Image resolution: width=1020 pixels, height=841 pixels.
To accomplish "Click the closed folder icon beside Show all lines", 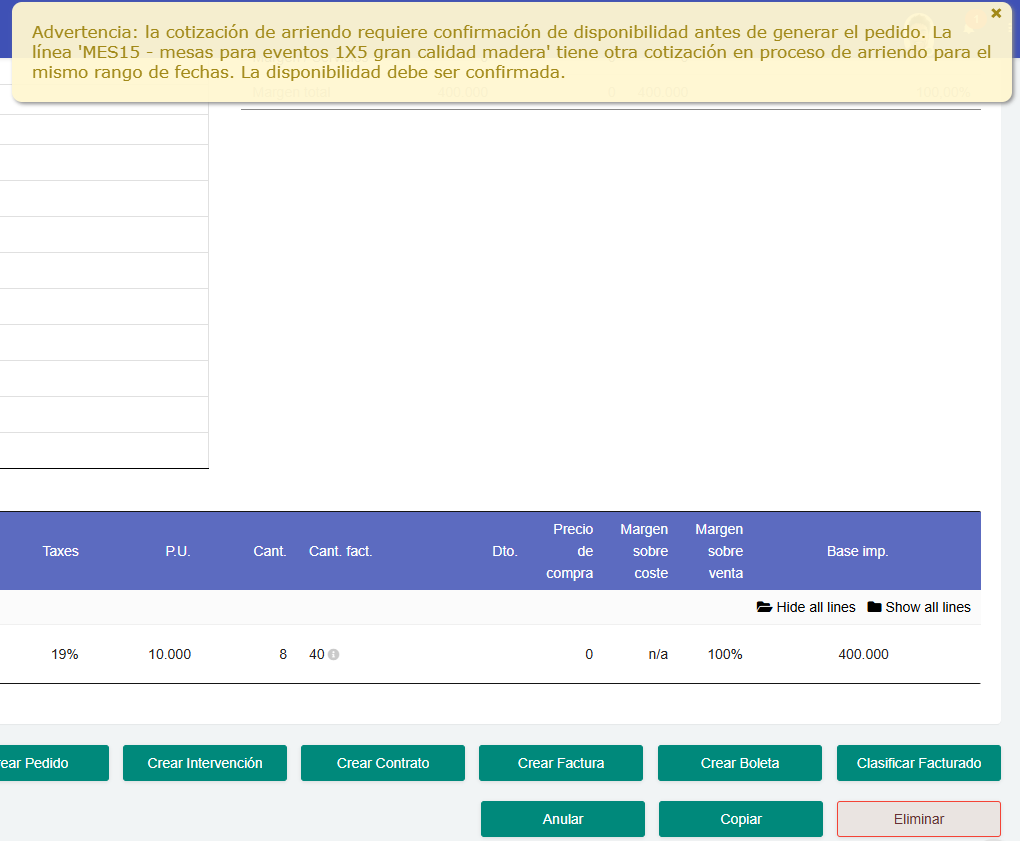I will [874, 607].
